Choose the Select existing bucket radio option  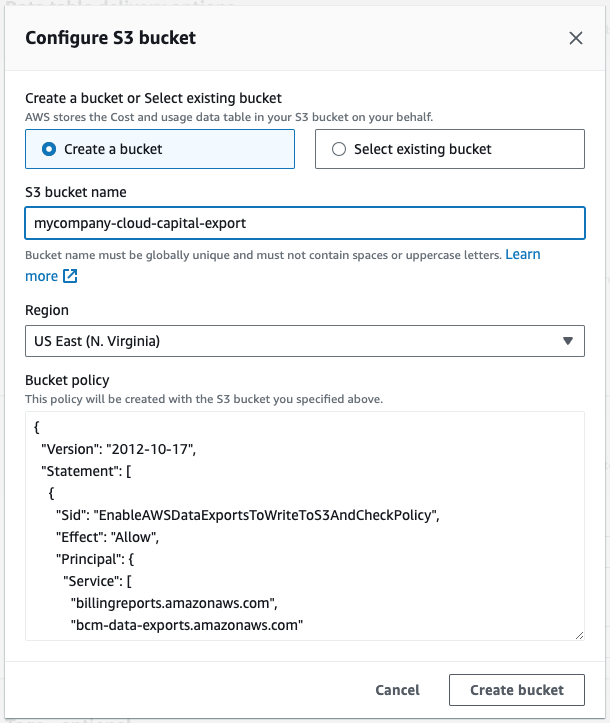tap(338, 149)
